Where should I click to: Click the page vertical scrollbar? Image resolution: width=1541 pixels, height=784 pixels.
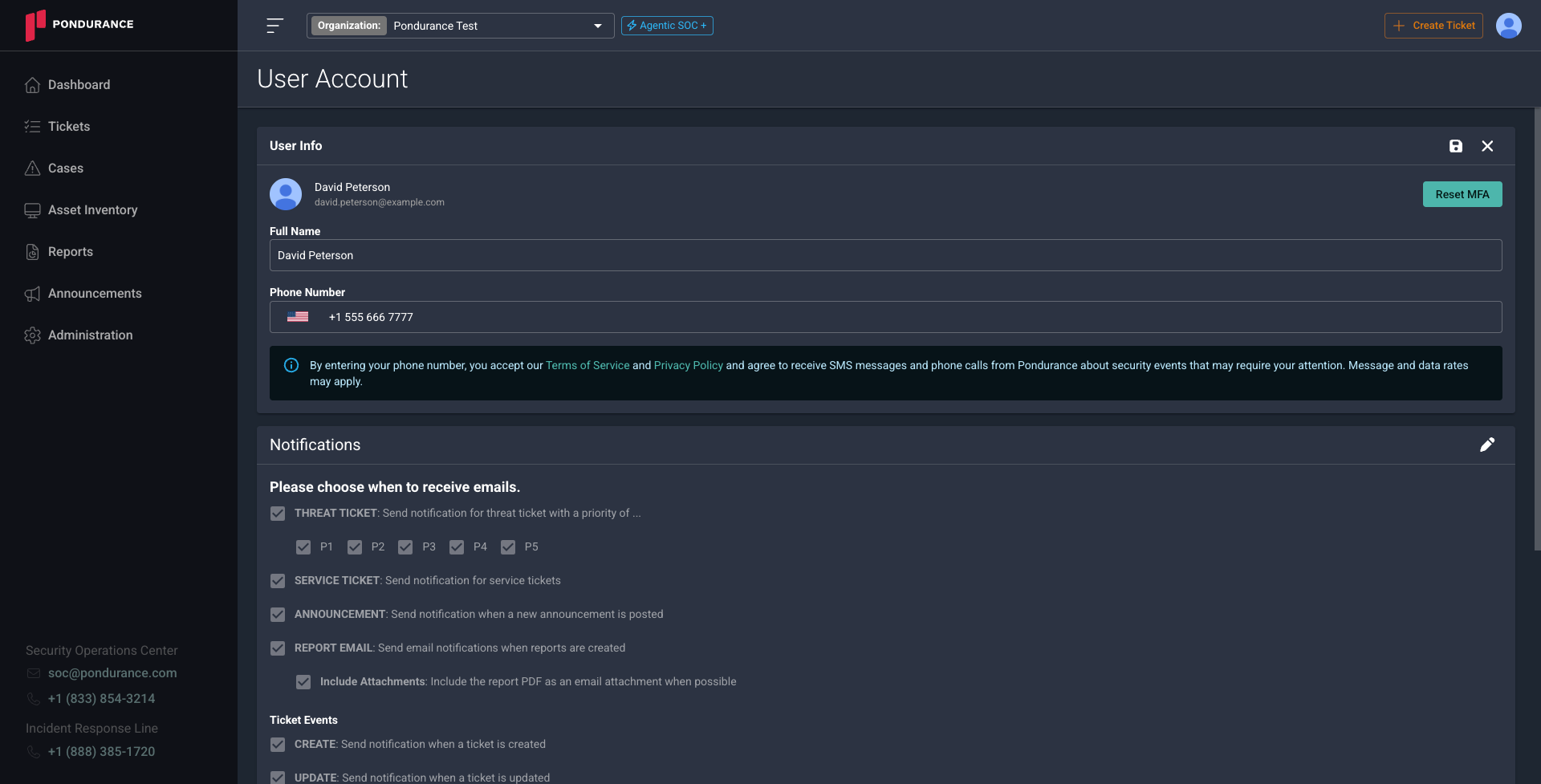(x=1537, y=329)
